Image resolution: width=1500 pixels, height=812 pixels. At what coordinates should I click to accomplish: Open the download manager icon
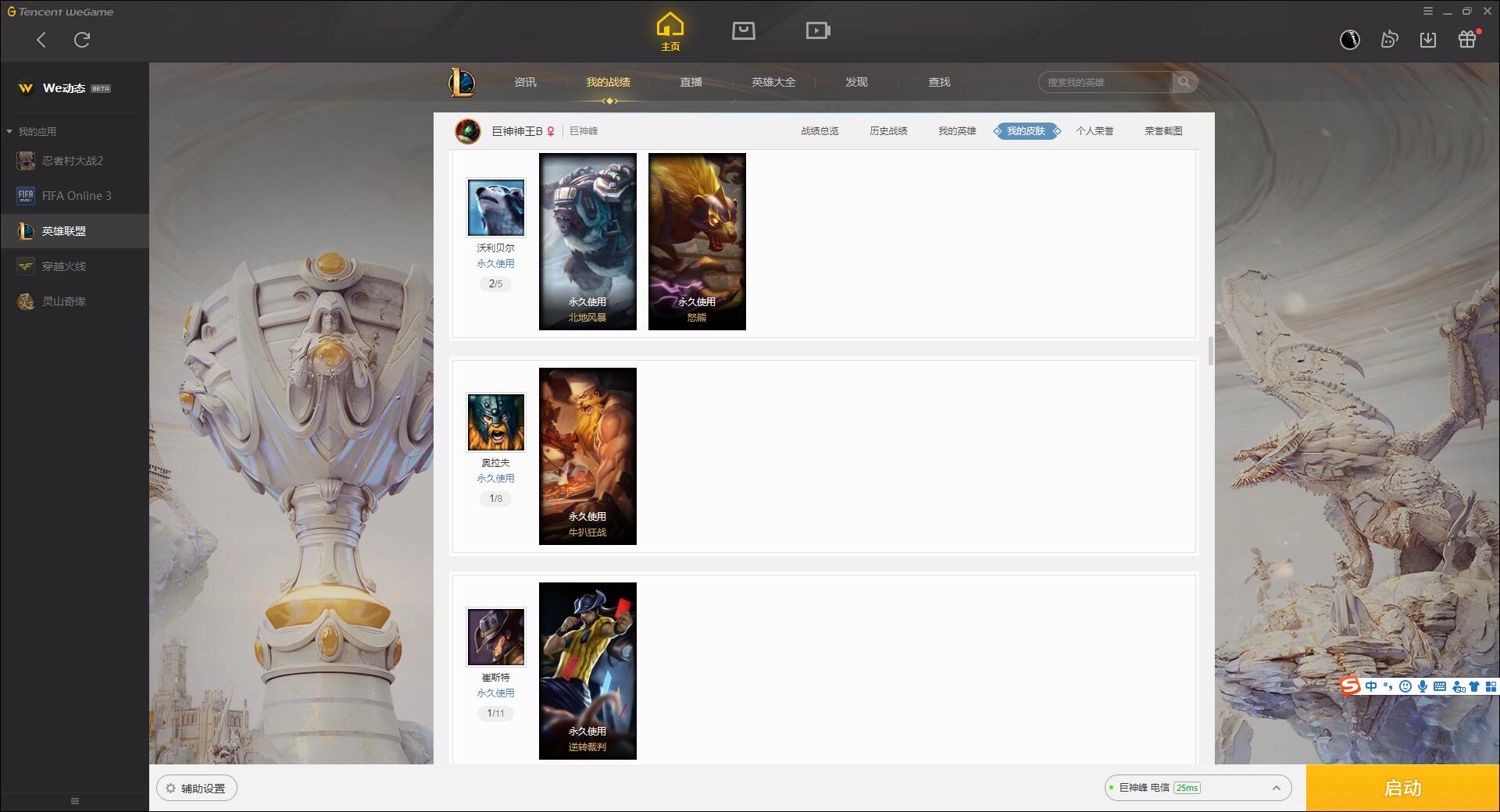tap(1428, 40)
